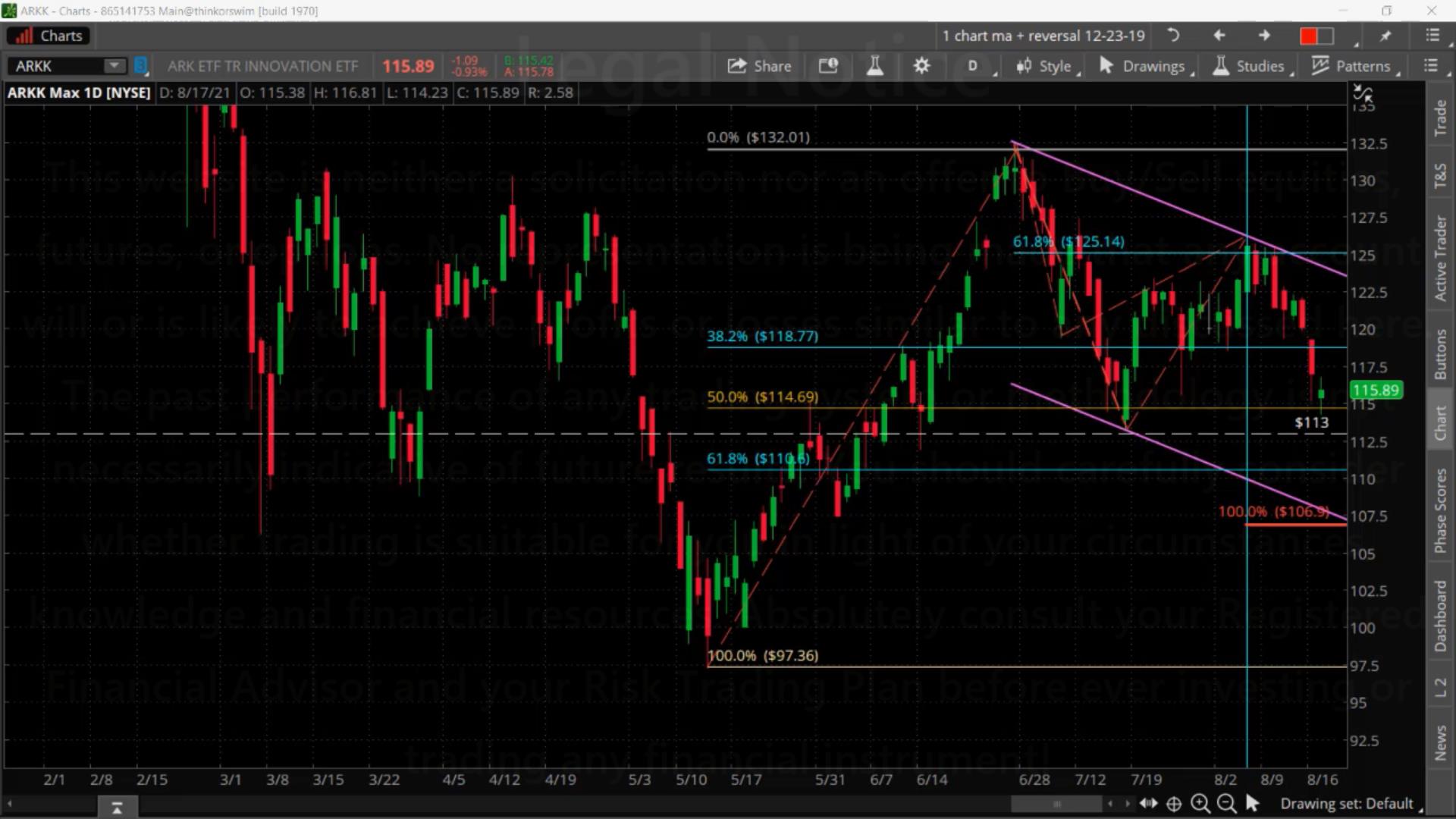Open the Studies menu

coord(1251,67)
